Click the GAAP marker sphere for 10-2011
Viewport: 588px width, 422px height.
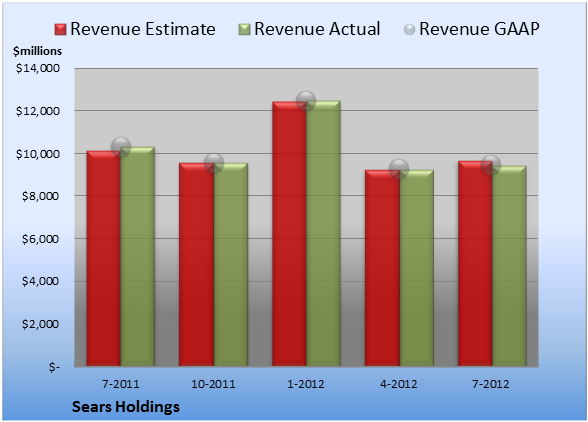tap(214, 163)
